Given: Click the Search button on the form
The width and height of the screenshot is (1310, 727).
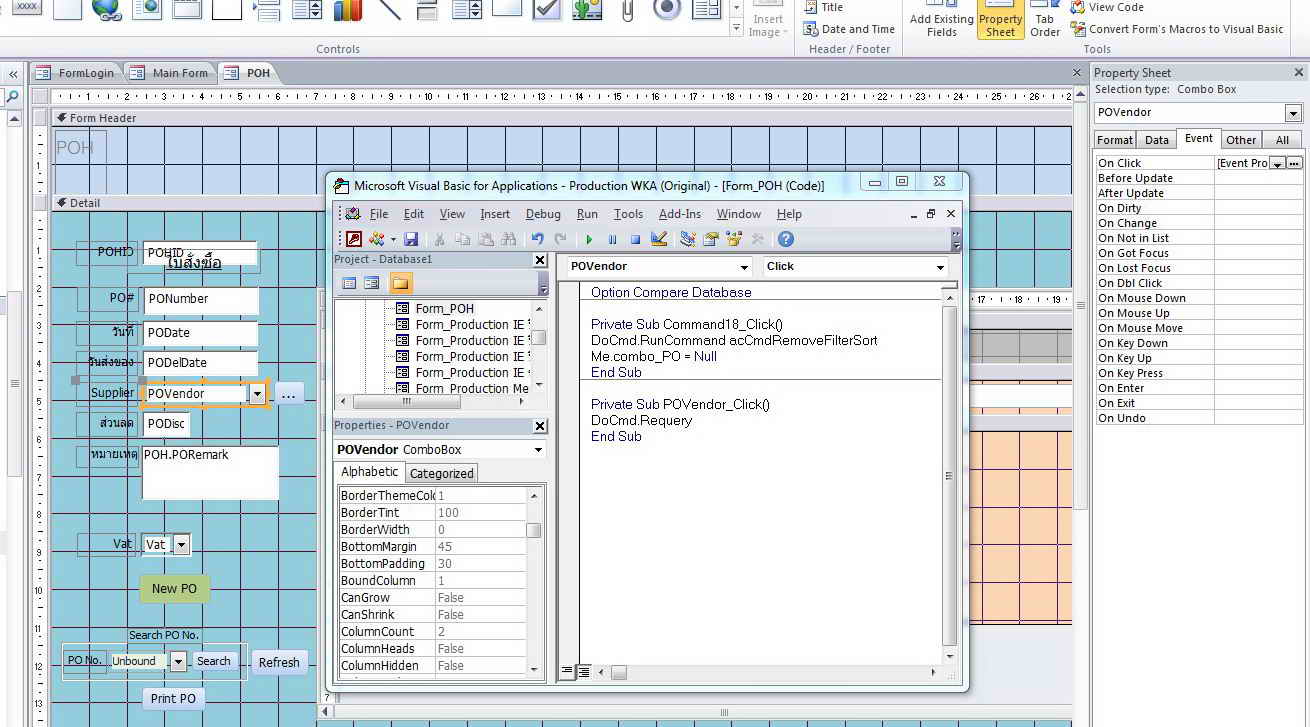Looking at the screenshot, I should [x=214, y=661].
